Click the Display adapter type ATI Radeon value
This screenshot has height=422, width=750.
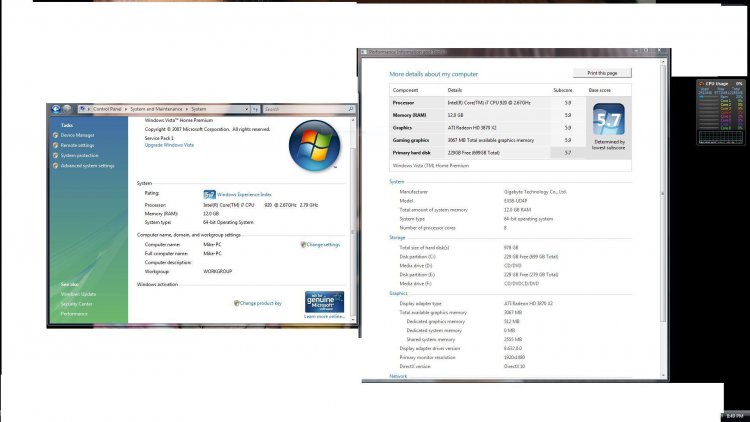528,303
